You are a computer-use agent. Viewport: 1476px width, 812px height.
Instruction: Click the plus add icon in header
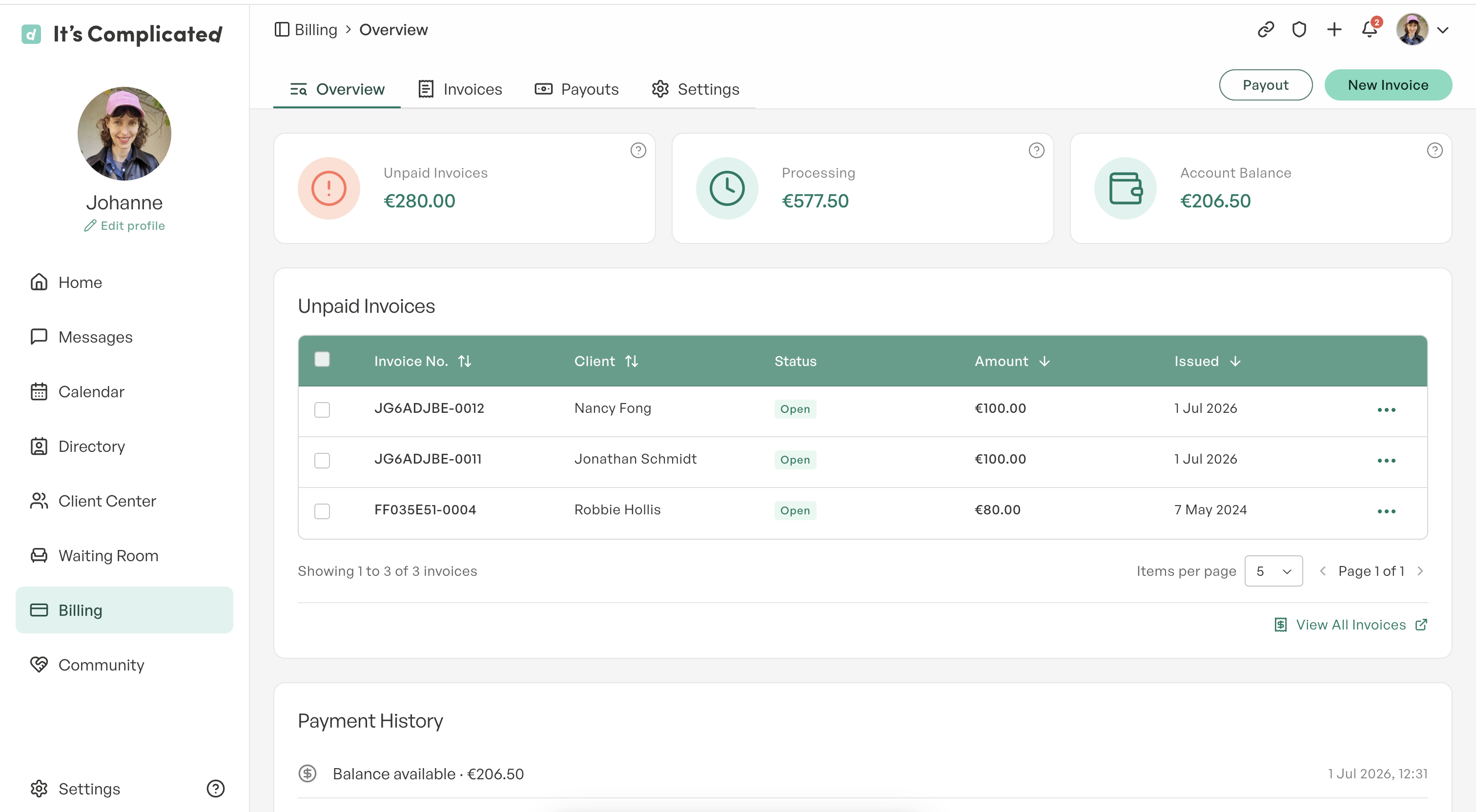click(x=1334, y=29)
